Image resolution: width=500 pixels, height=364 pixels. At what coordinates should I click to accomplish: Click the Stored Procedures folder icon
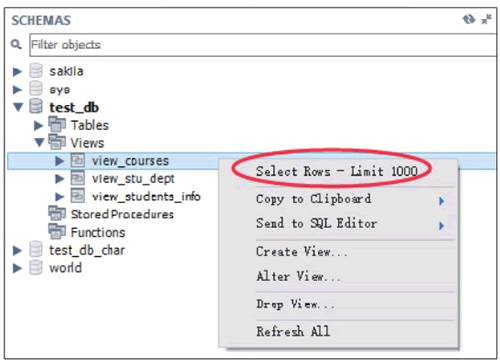click(x=57, y=213)
